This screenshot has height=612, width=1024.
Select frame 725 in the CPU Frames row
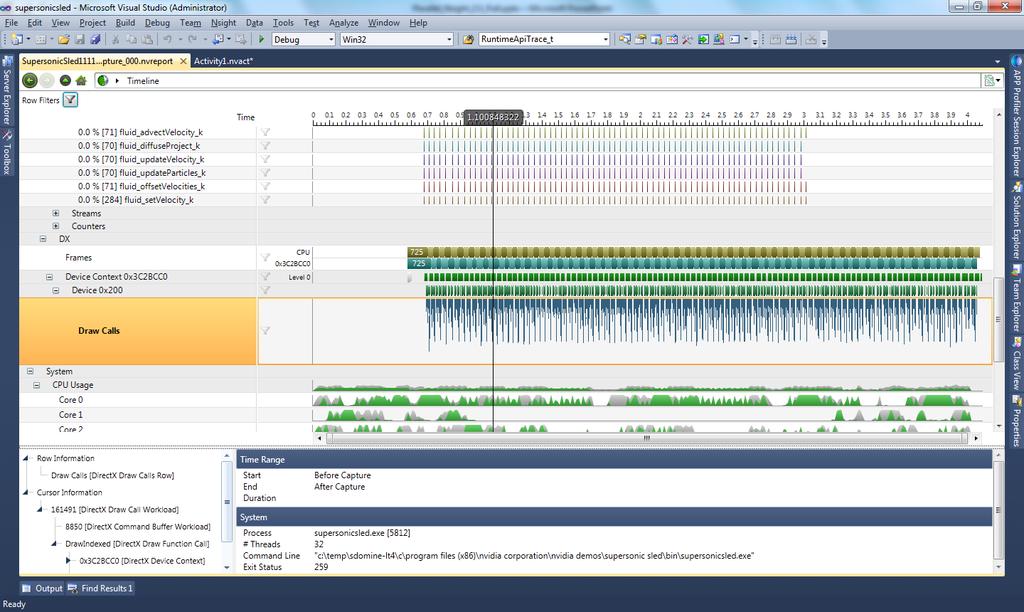[x=416, y=252]
